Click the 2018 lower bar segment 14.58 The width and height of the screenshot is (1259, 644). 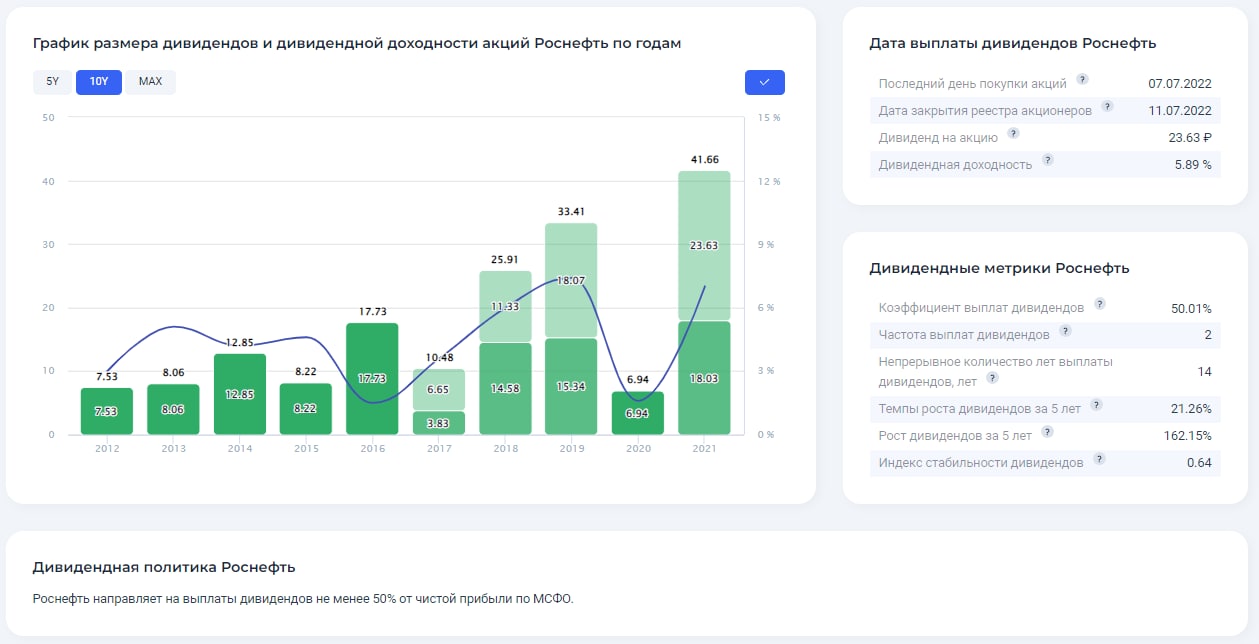(x=505, y=389)
